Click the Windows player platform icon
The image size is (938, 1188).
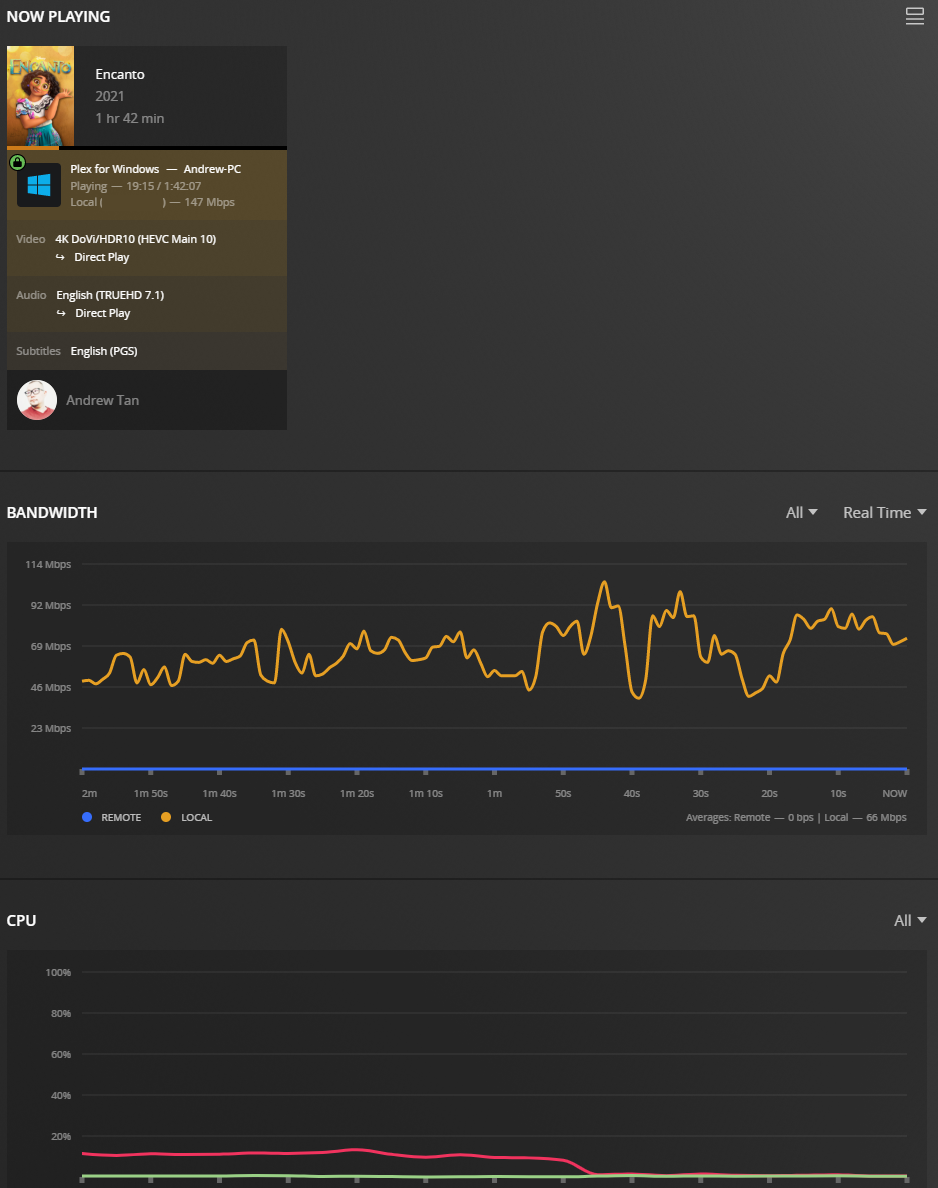[x=39, y=185]
